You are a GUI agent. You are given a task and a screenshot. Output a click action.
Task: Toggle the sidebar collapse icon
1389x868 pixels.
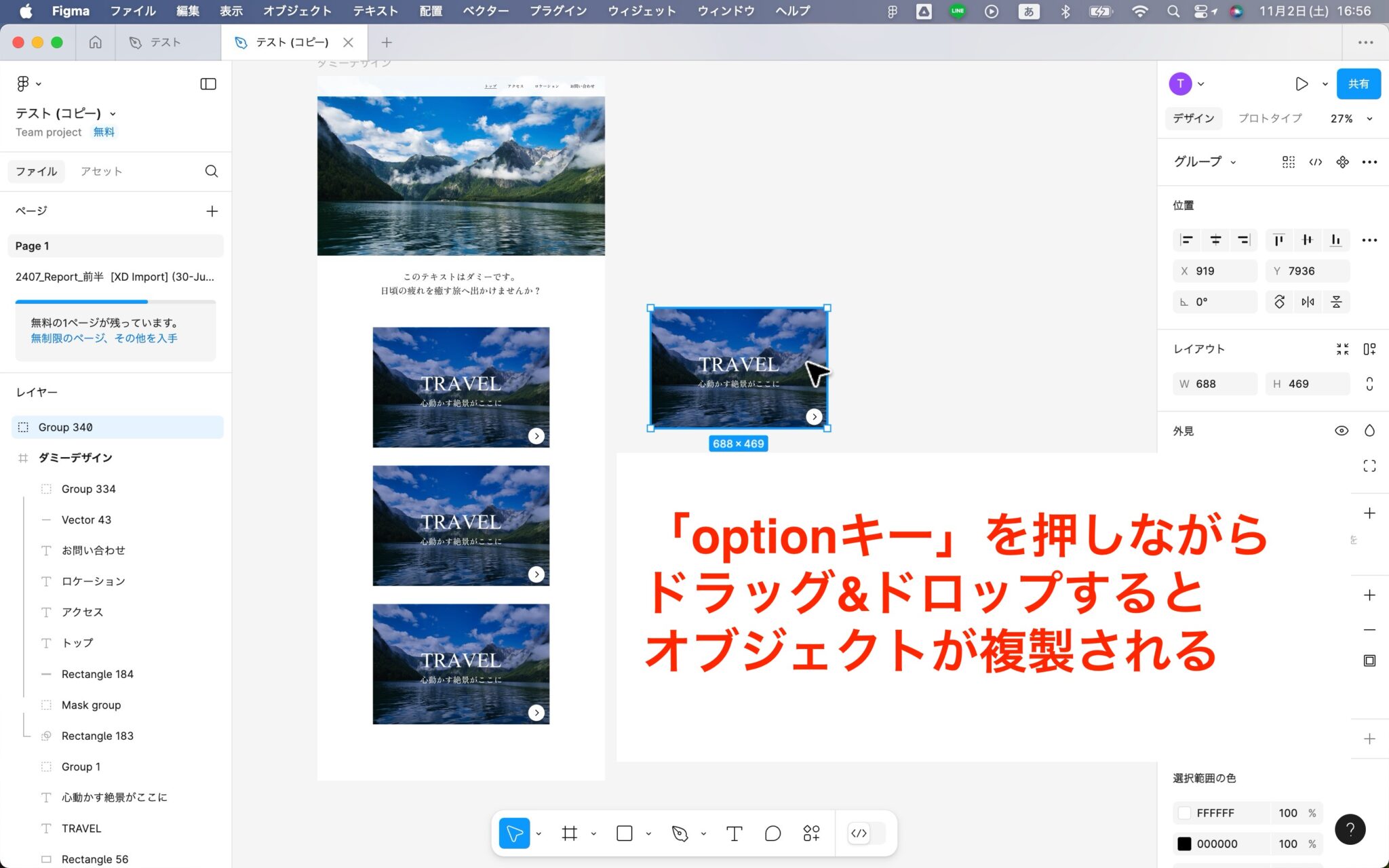coord(208,84)
